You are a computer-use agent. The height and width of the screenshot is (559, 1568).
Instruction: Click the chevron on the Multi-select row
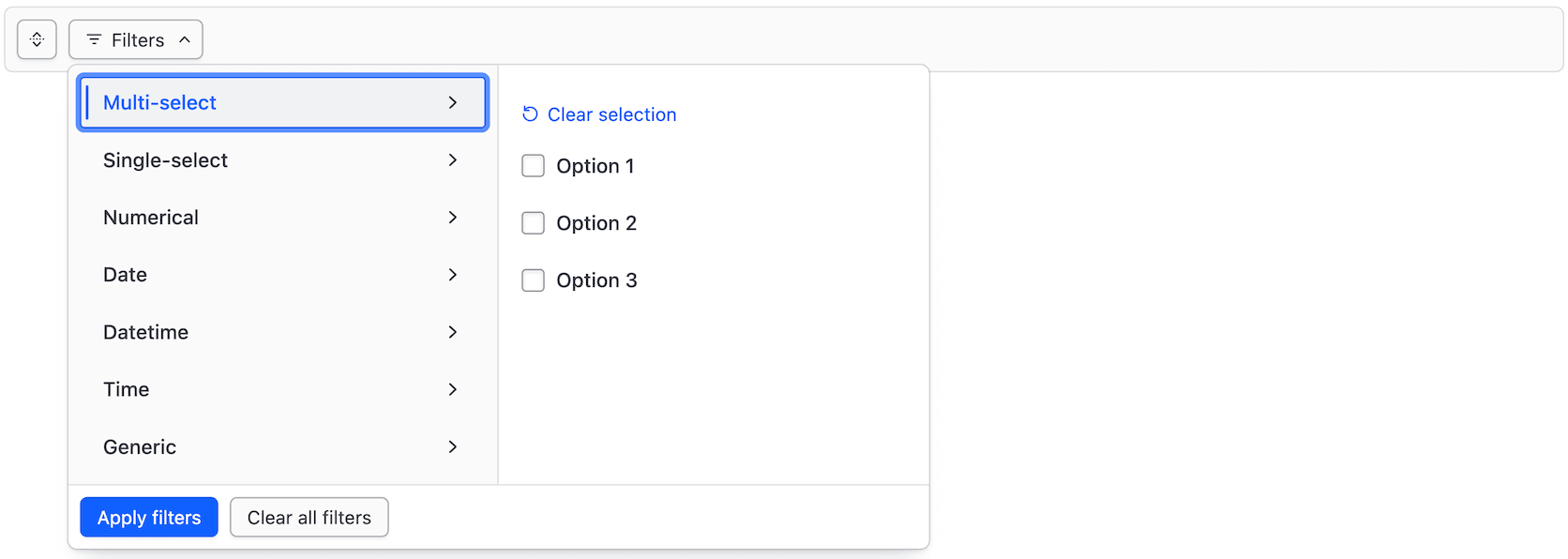(x=453, y=103)
